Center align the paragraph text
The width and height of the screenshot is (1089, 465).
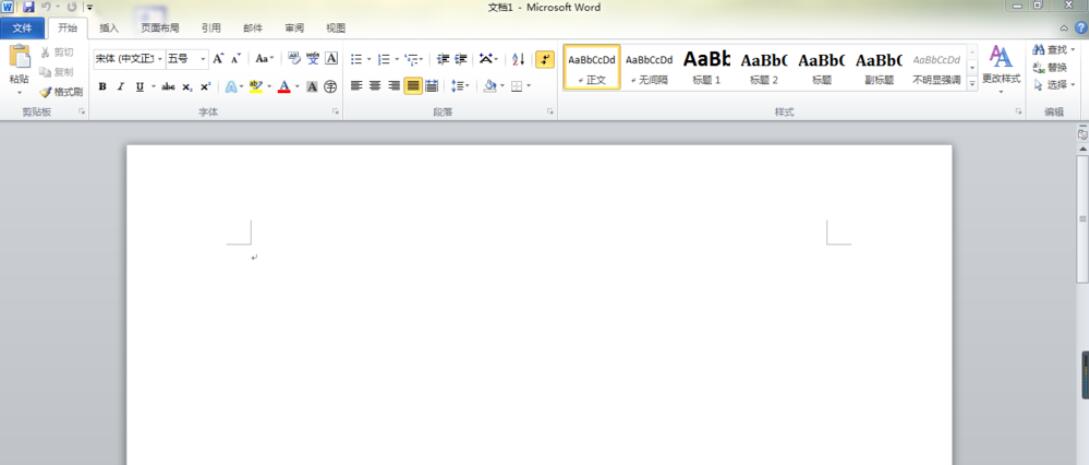pyautogui.click(x=375, y=86)
